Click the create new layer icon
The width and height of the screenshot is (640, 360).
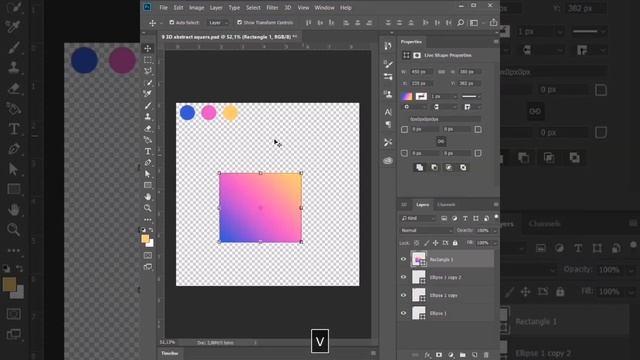click(474, 355)
